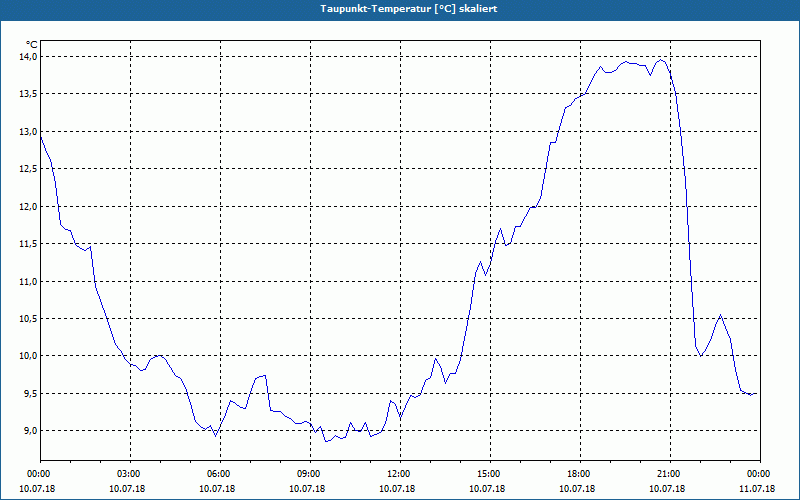Click the title 'Taupunkt-Temperatur [°C] skaliert'
800x500 pixels.
409,9
